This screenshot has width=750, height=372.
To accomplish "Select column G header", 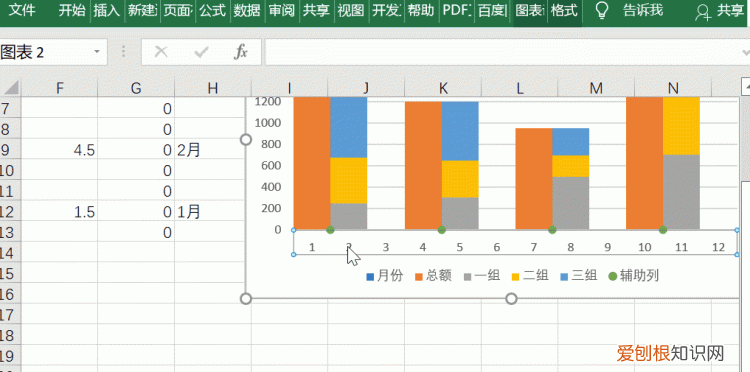I will 136,88.
